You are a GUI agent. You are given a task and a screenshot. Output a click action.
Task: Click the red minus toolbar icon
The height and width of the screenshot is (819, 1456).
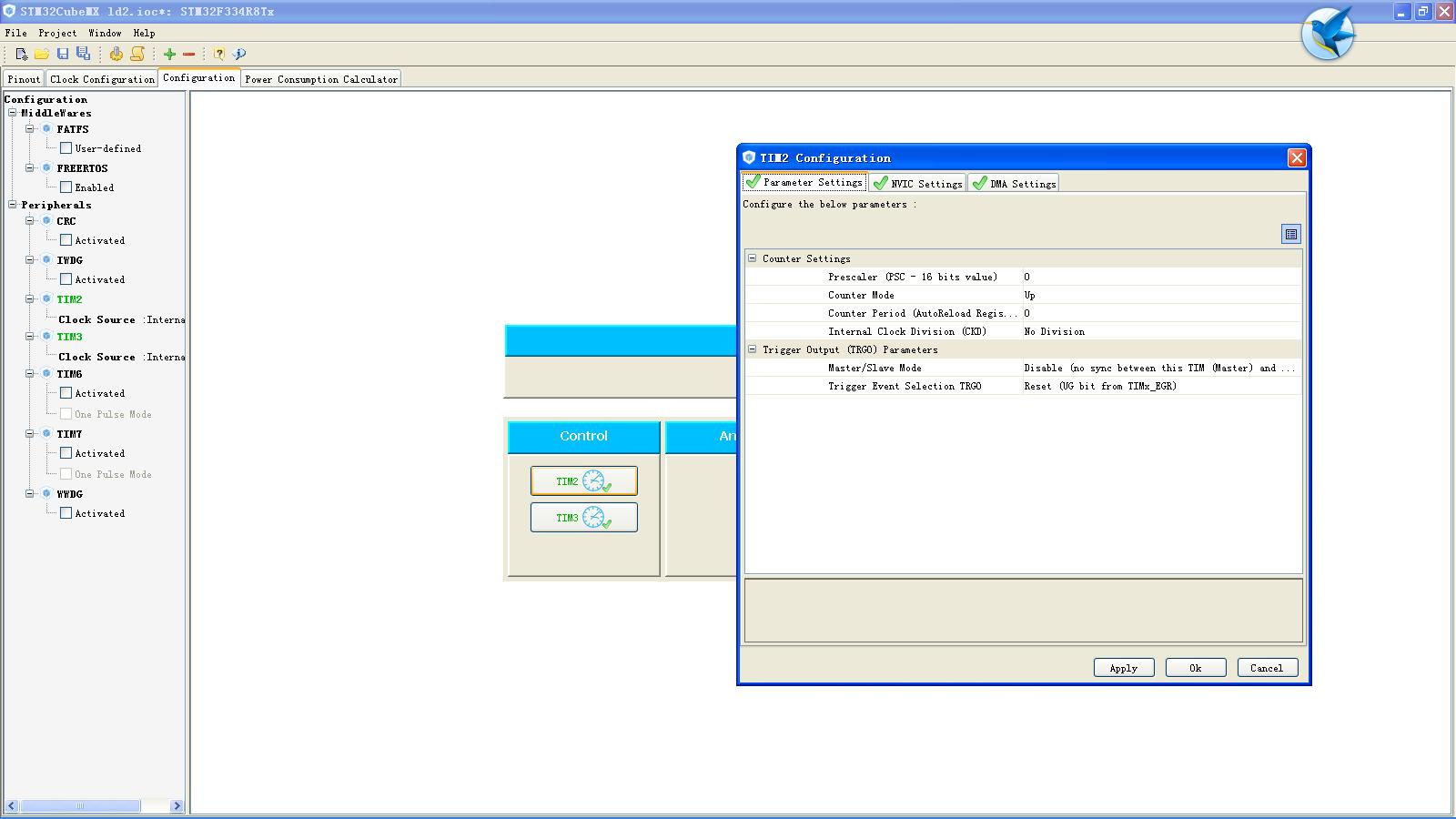(x=189, y=54)
